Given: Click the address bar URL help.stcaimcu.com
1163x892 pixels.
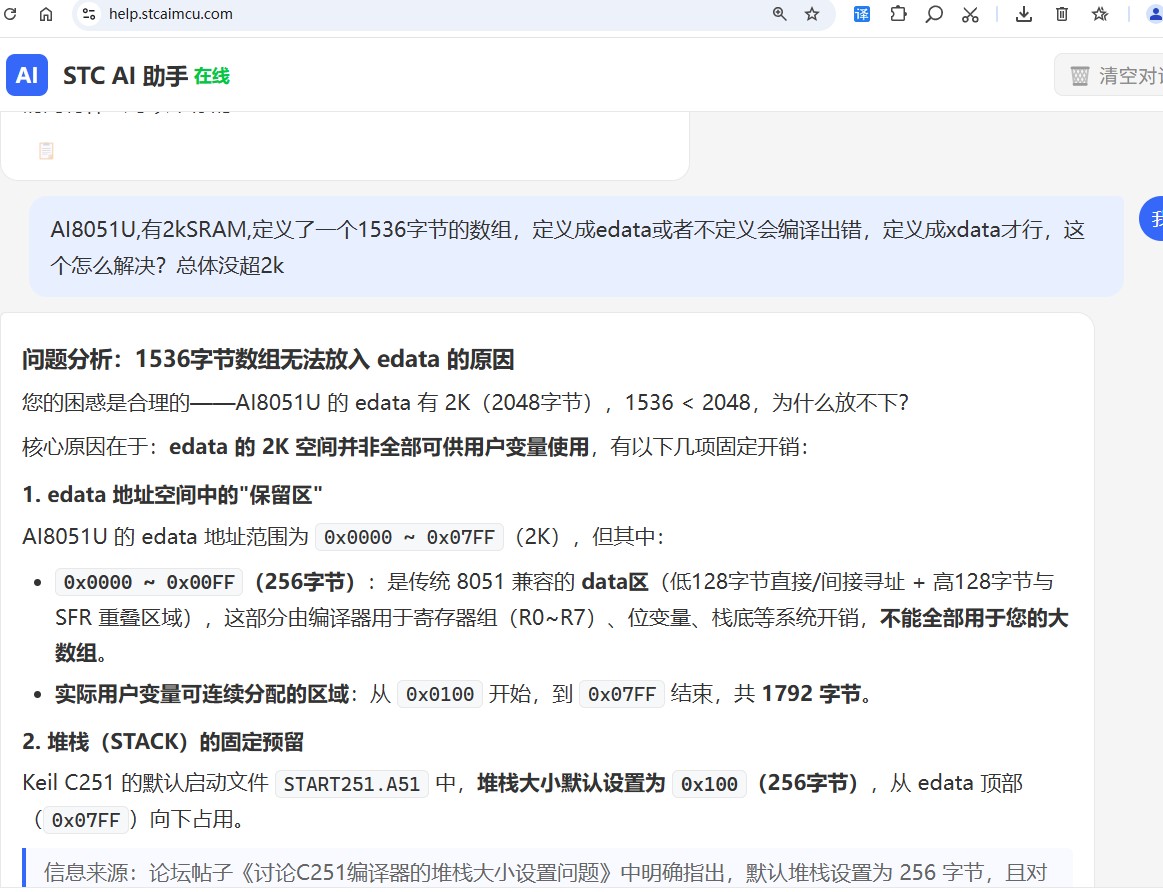Looking at the screenshot, I should (171, 13).
